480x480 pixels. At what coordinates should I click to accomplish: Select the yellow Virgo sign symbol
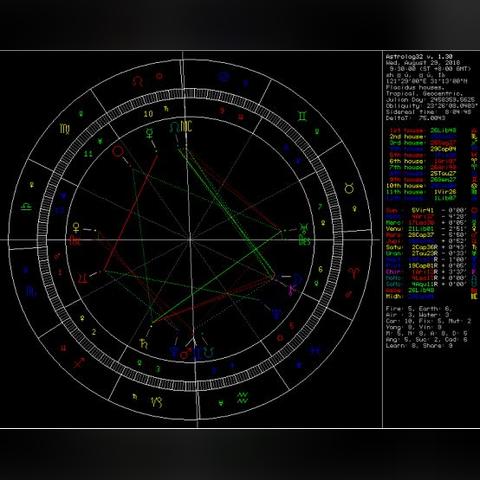[65, 129]
